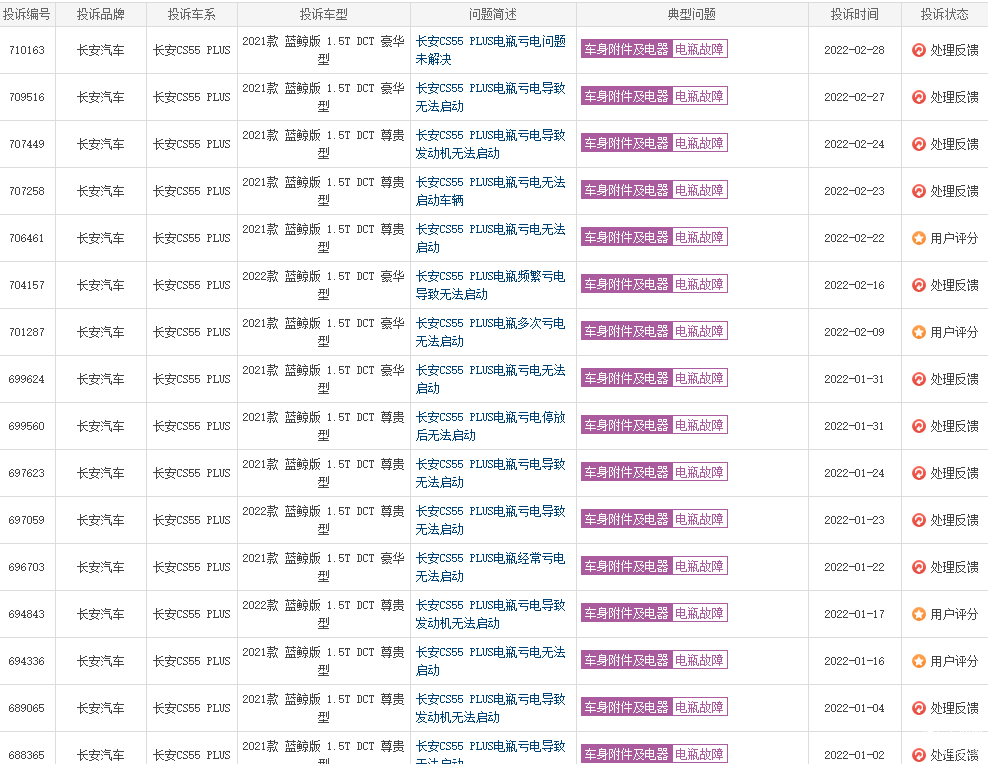
Task: Open complaint link in row 696703
Action: click(x=491, y=567)
